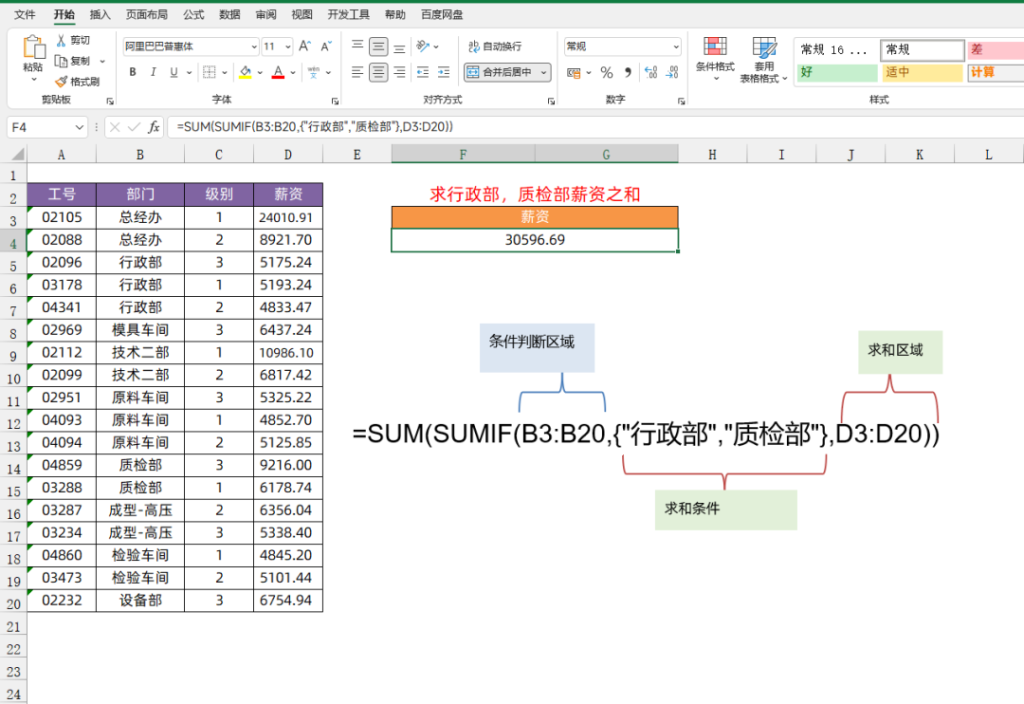Toggle middle vertical alignment
1024x704 pixels.
coord(378,46)
